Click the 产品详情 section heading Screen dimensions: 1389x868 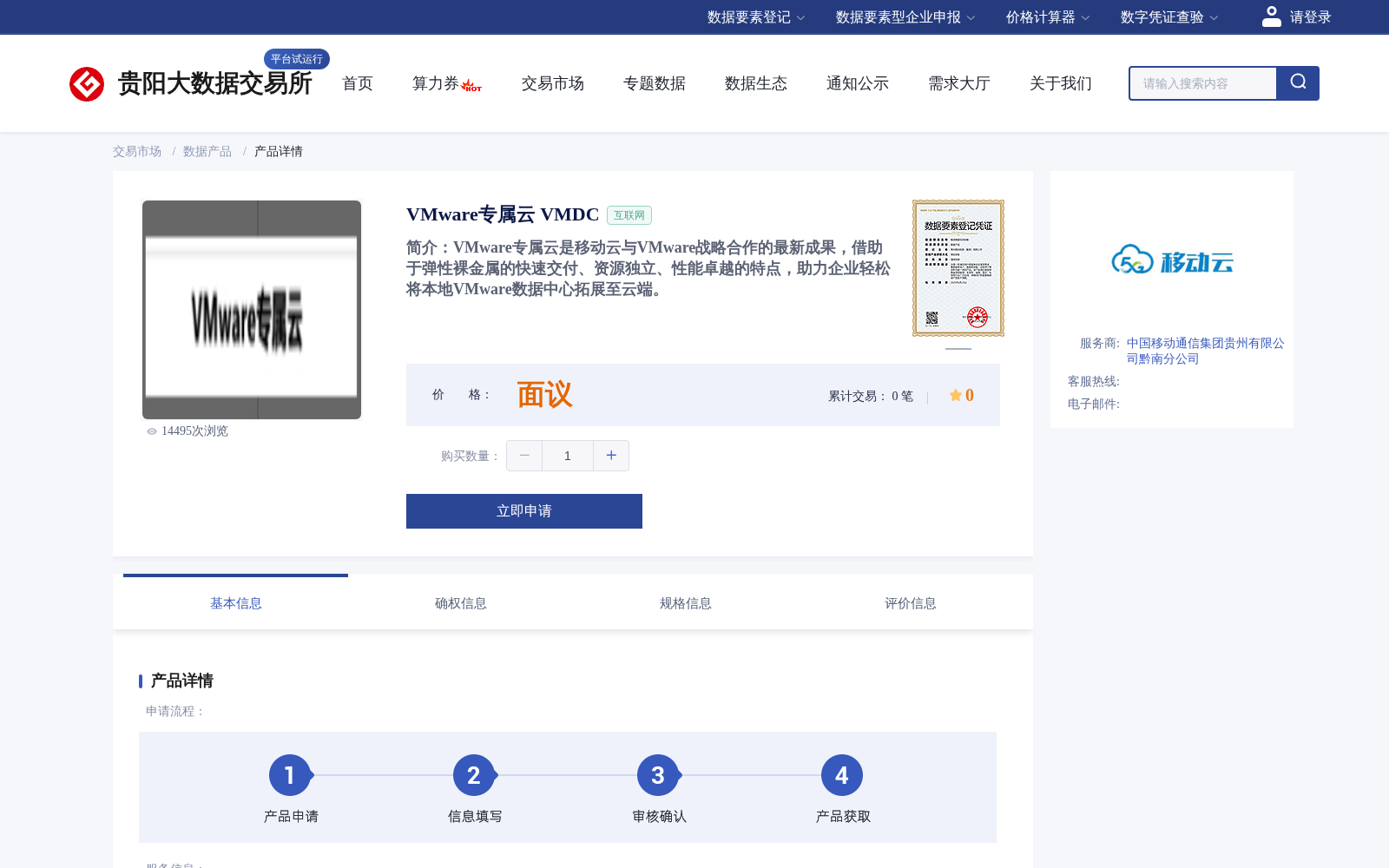coord(182,681)
